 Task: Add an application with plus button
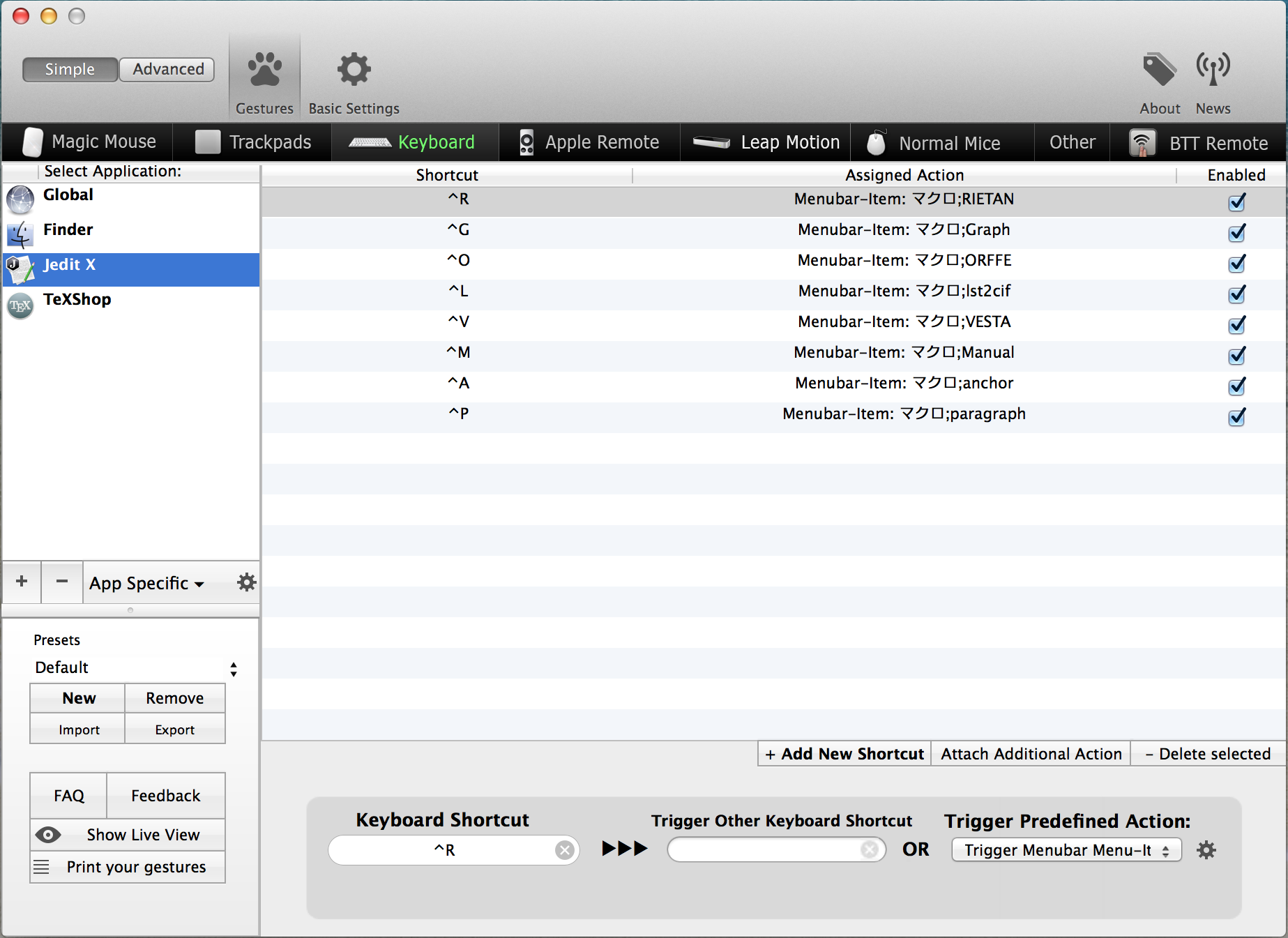(x=22, y=582)
